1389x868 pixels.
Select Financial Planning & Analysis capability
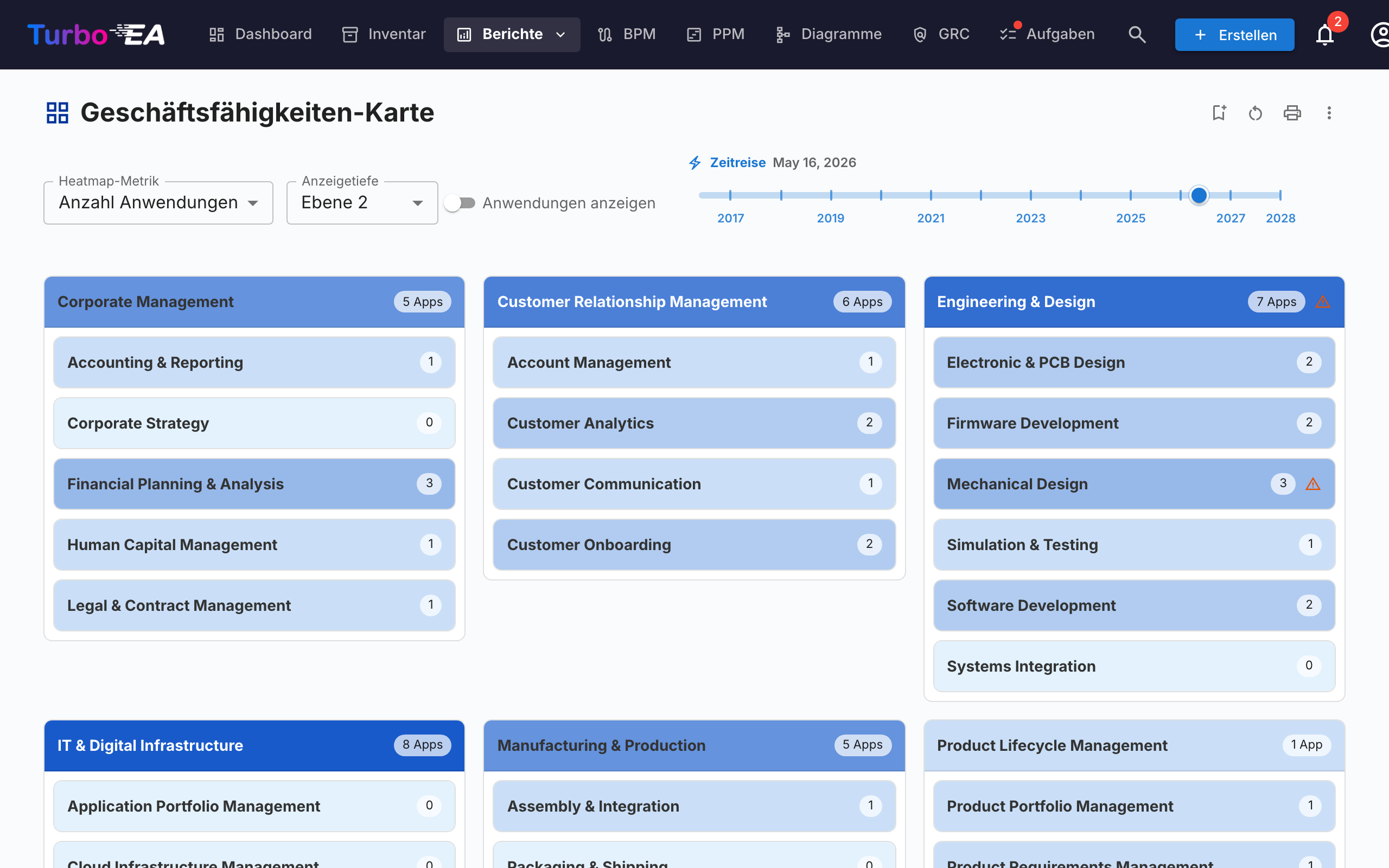click(254, 484)
